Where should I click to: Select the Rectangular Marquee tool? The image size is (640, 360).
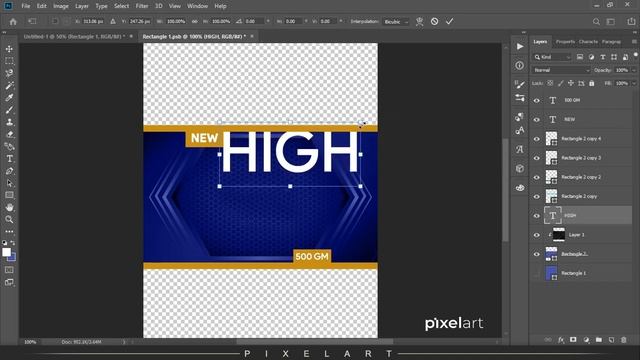point(9,61)
